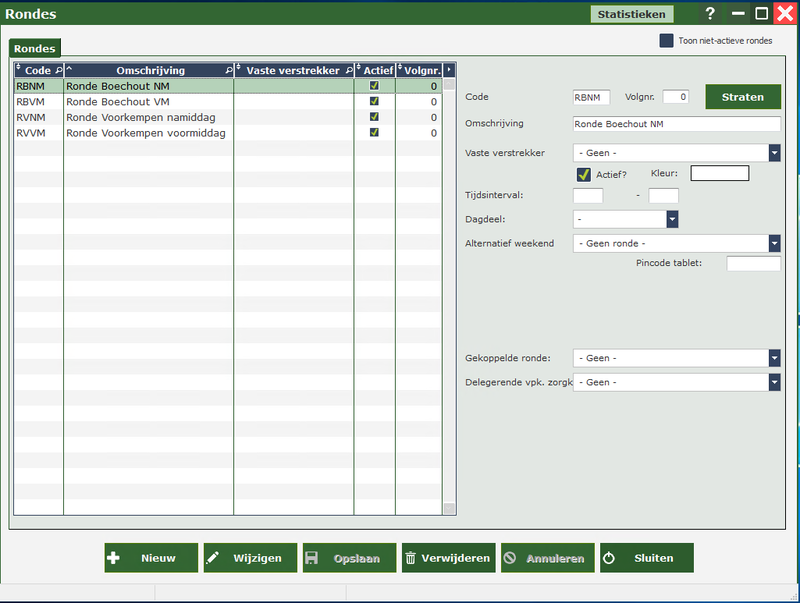Open the Statistieken button
800x603 pixels.
coord(631,14)
